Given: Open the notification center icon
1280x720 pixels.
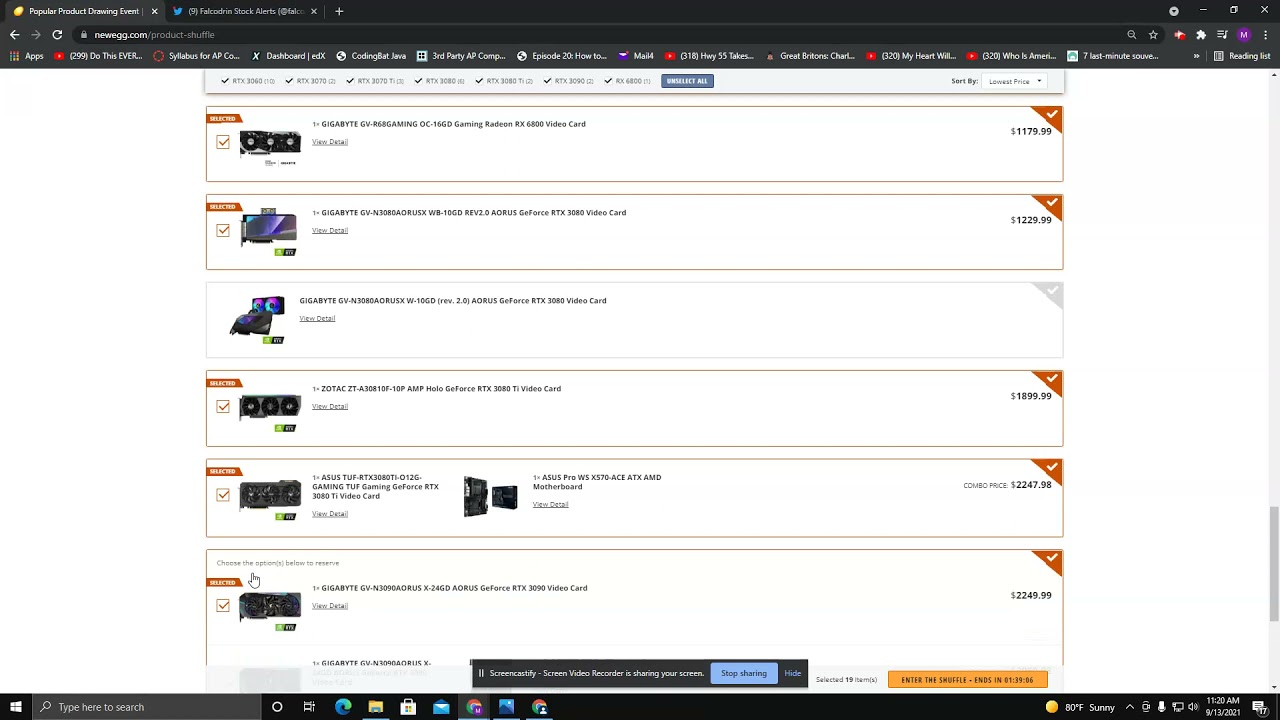Looking at the screenshot, I should 1259,707.
